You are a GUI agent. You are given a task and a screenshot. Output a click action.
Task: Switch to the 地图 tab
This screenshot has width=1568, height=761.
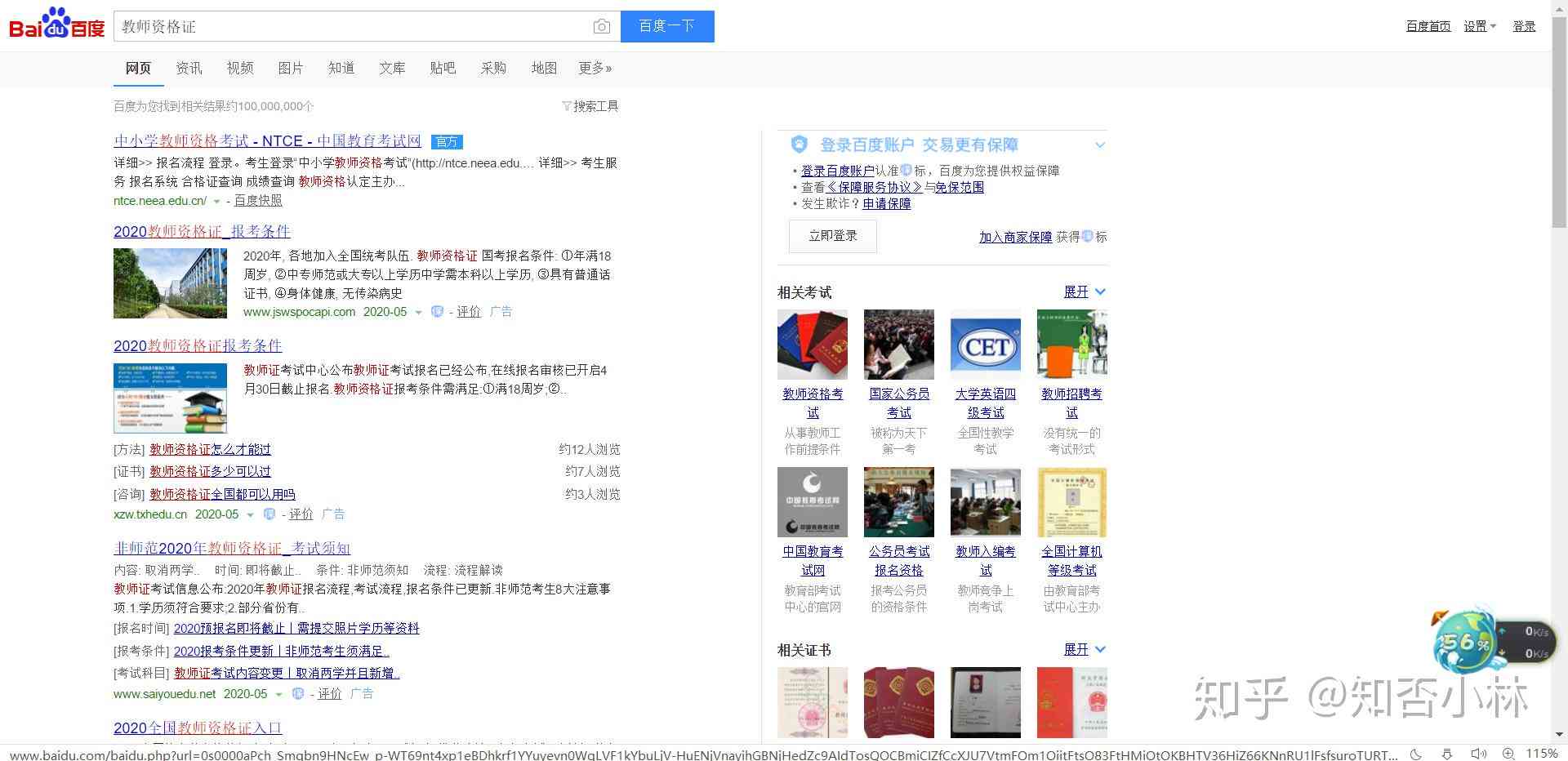[x=544, y=68]
